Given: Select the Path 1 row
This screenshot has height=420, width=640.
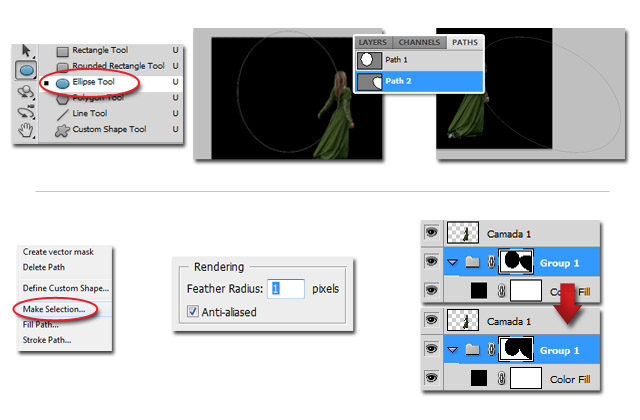Looking at the screenshot, I should click(x=419, y=60).
